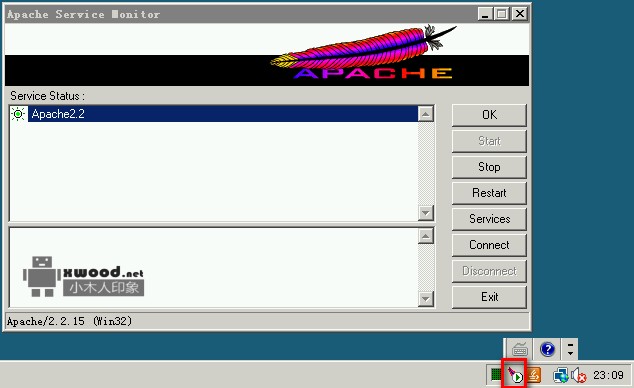634x388 pixels.
Task: Open the Services manager
Action: 489,219
